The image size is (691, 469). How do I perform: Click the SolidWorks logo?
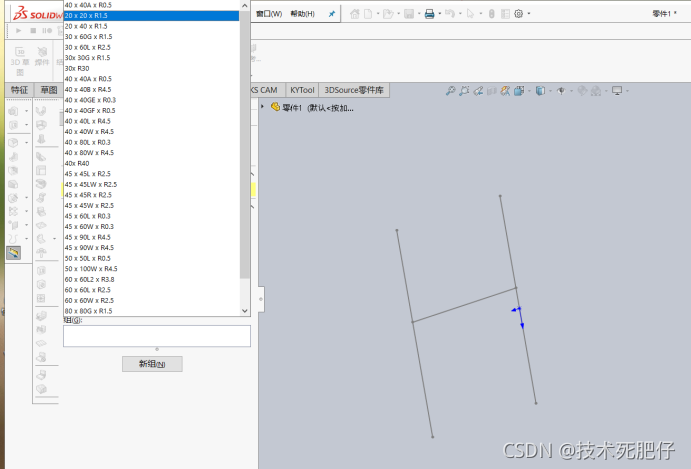[37, 14]
